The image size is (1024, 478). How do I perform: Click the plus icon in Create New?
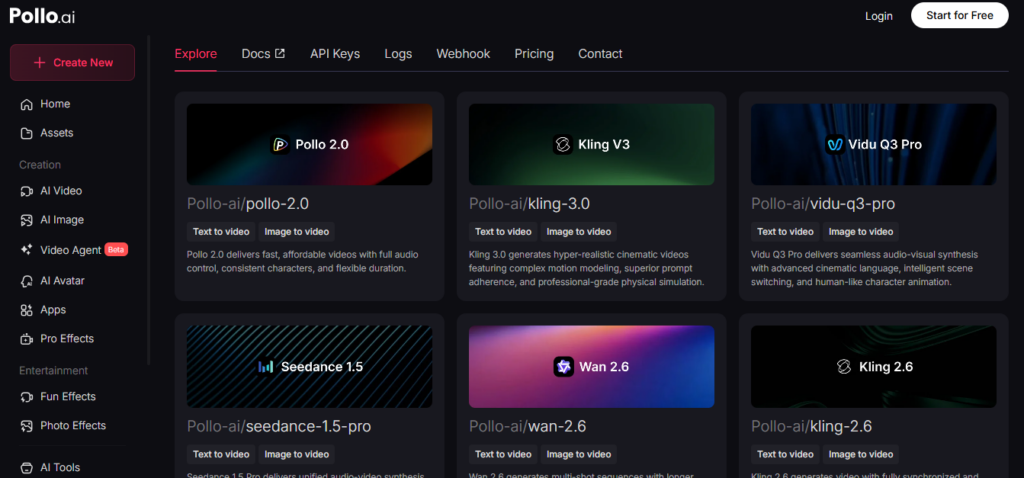click(x=39, y=63)
